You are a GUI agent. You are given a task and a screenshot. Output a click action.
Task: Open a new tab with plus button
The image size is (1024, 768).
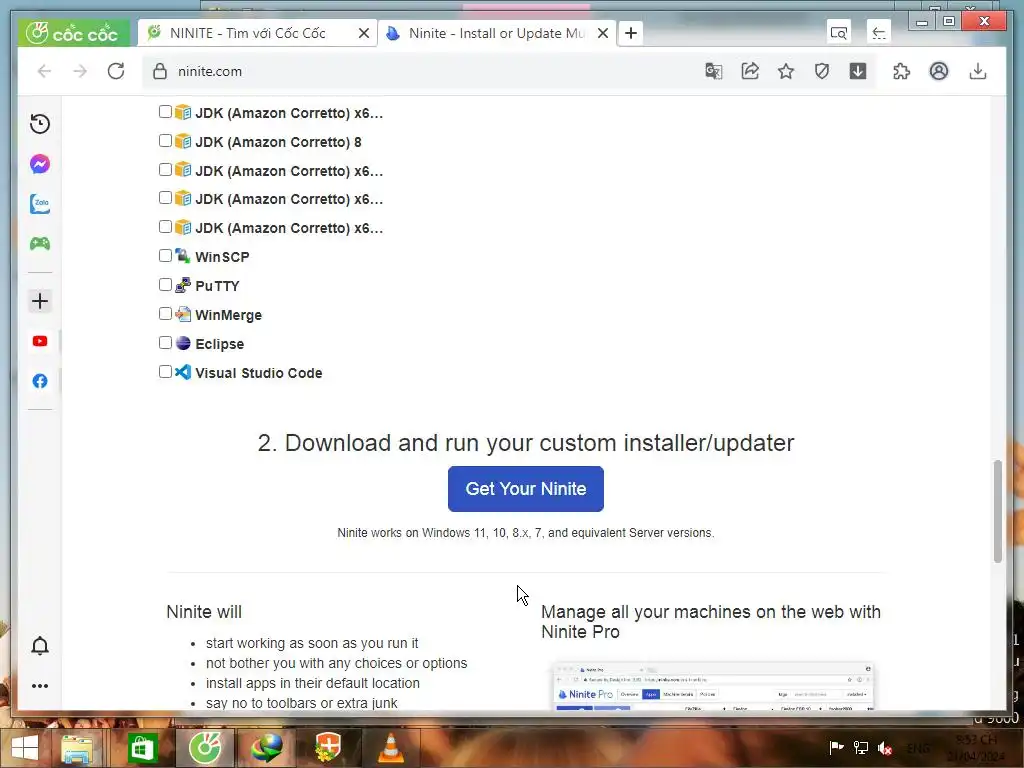pyautogui.click(x=631, y=33)
